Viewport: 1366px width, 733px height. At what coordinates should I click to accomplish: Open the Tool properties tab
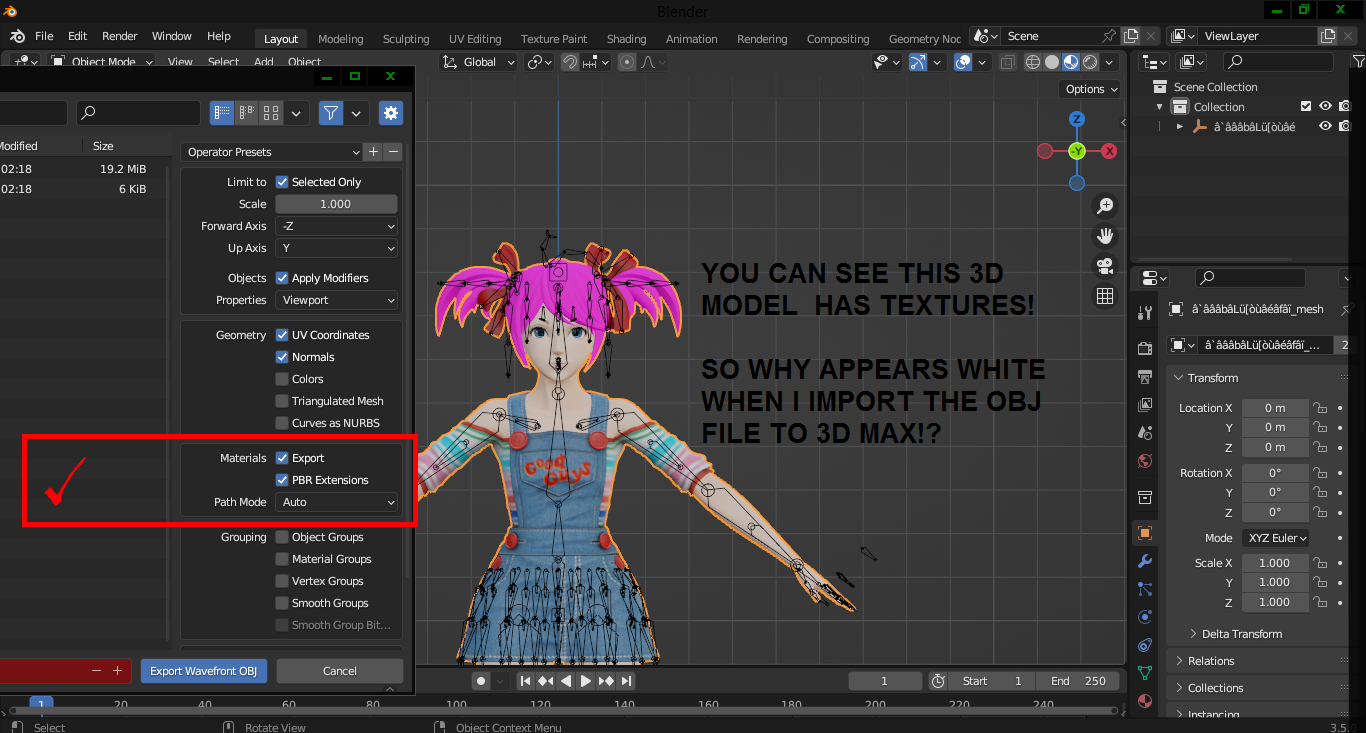(1145, 313)
